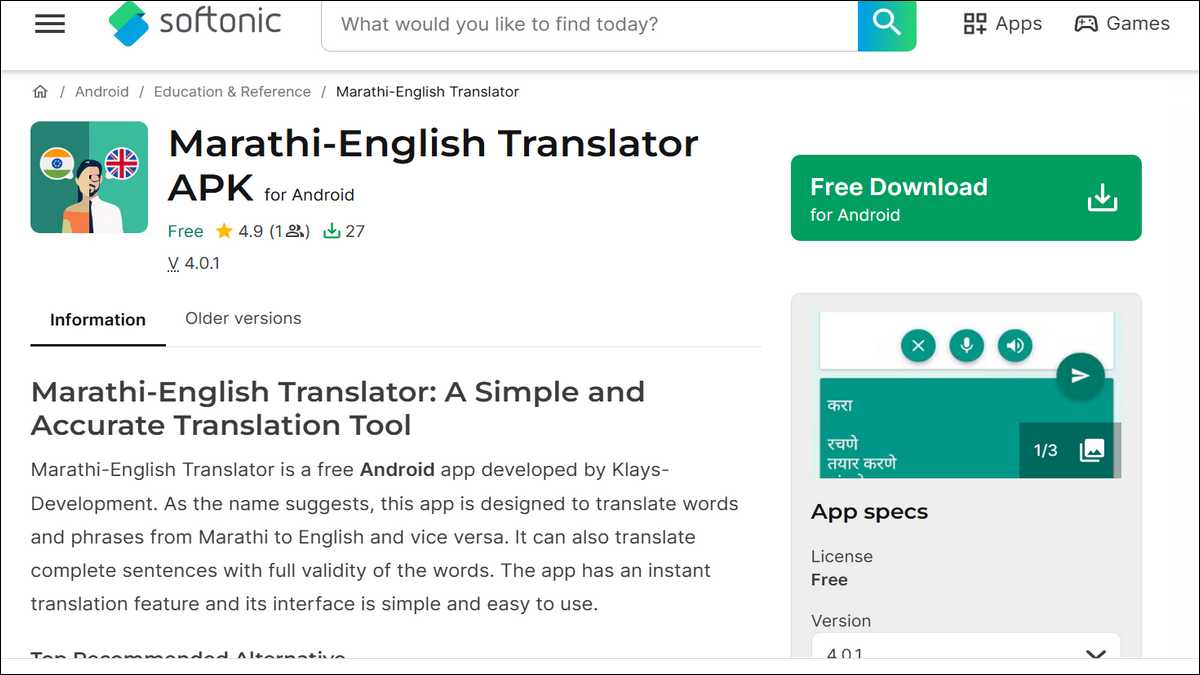Image resolution: width=1200 pixels, height=675 pixels.
Task: Click the search input field
Action: point(590,25)
